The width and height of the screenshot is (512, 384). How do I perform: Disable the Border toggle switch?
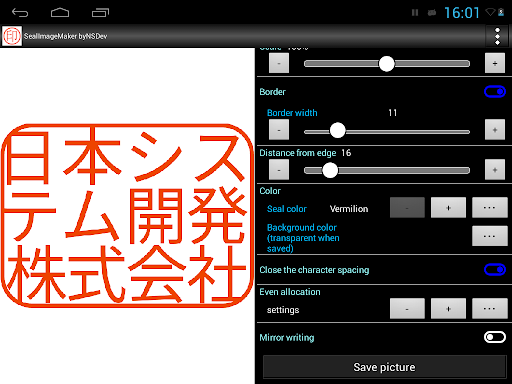pyautogui.click(x=495, y=92)
